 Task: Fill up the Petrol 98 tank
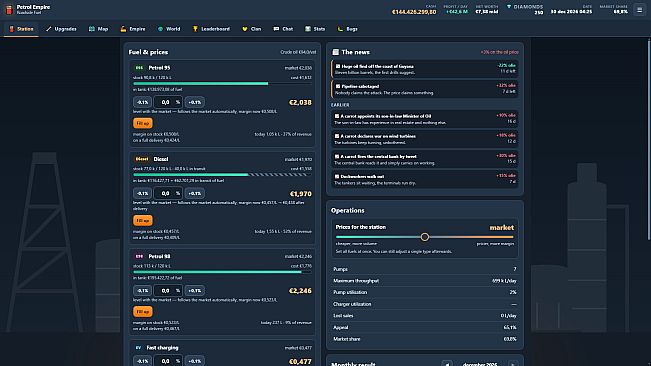pyautogui.click(x=142, y=312)
